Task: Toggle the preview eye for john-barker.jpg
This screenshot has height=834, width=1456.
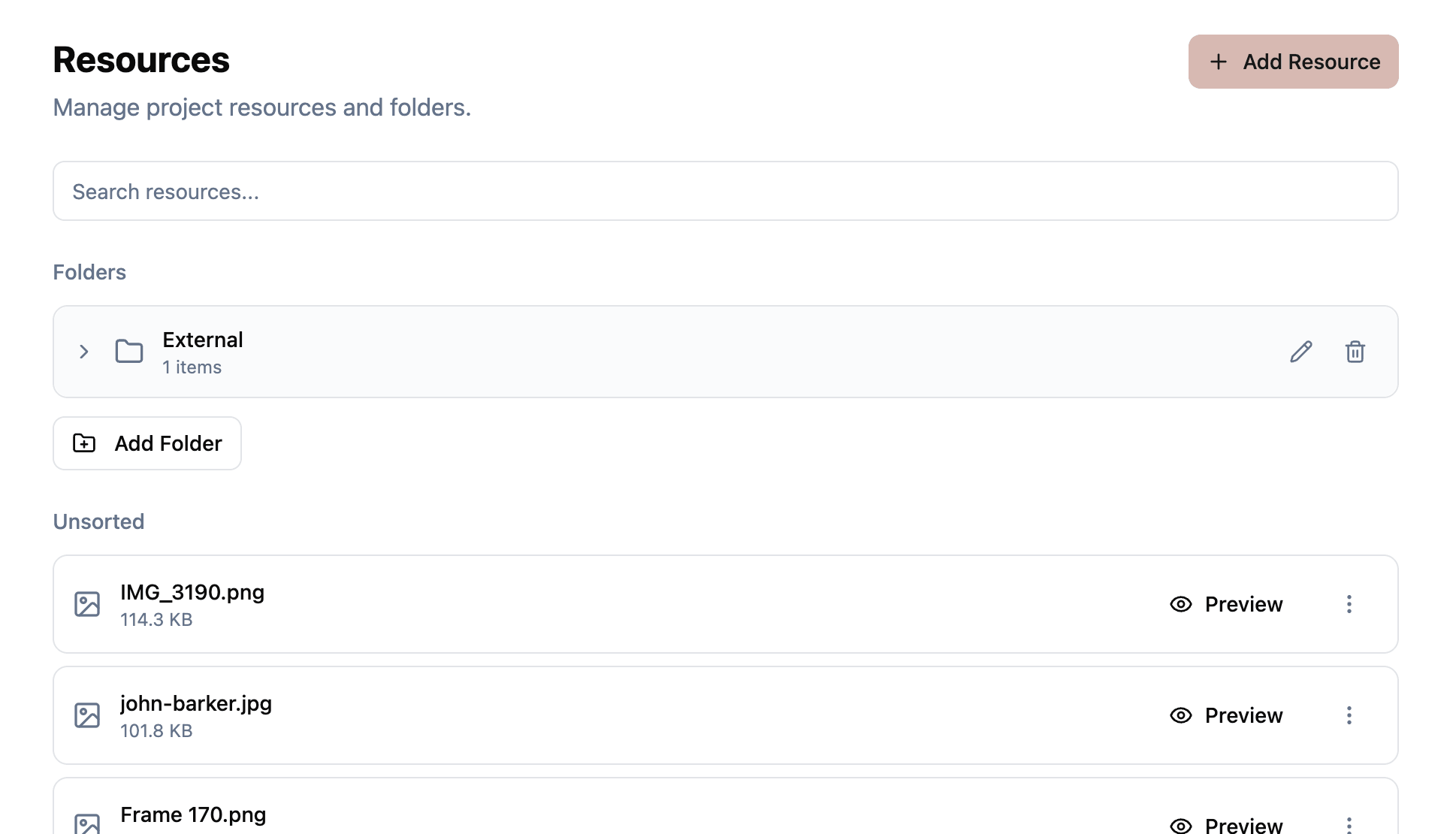Action: [x=1180, y=715]
